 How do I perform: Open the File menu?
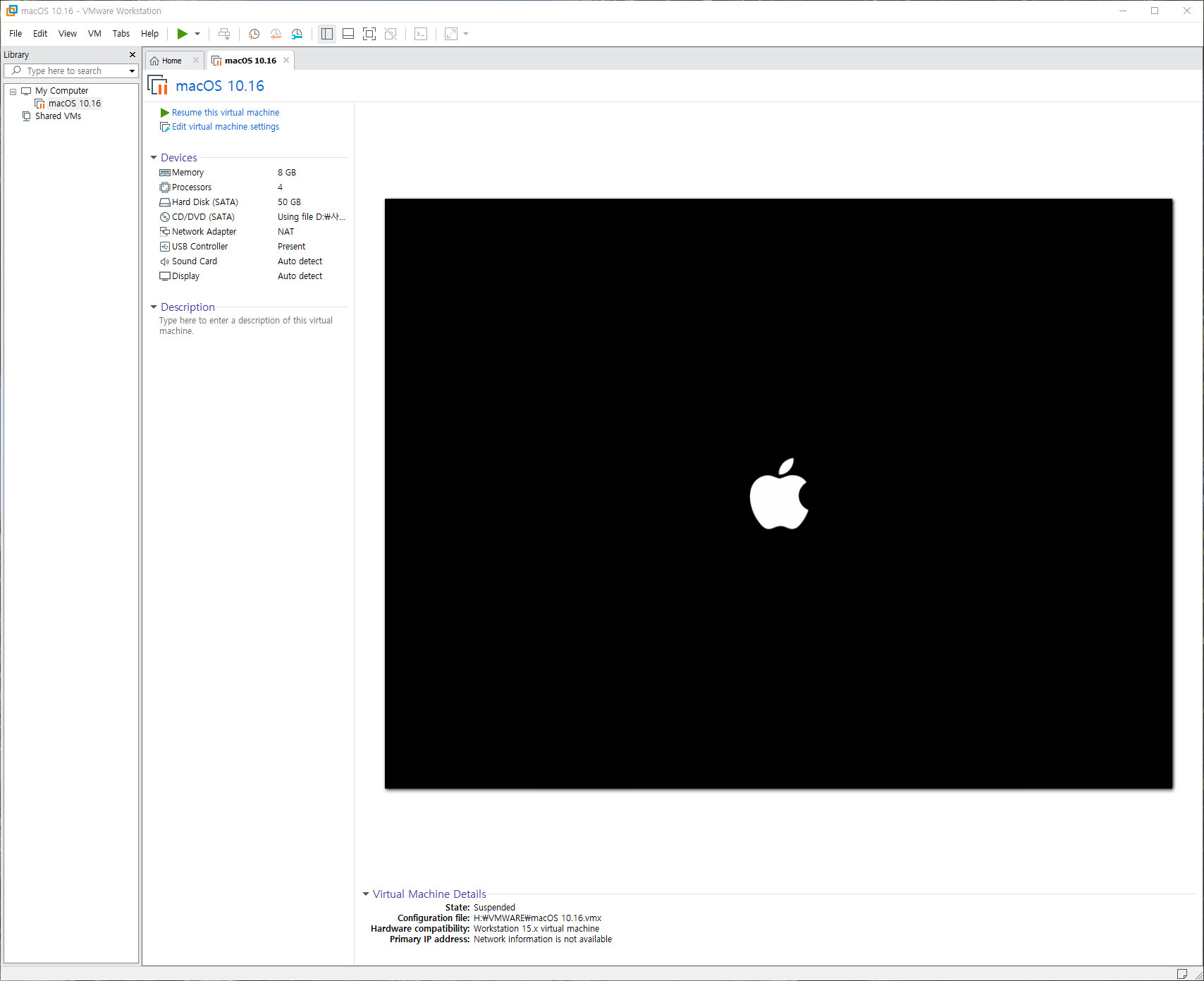click(16, 34)
